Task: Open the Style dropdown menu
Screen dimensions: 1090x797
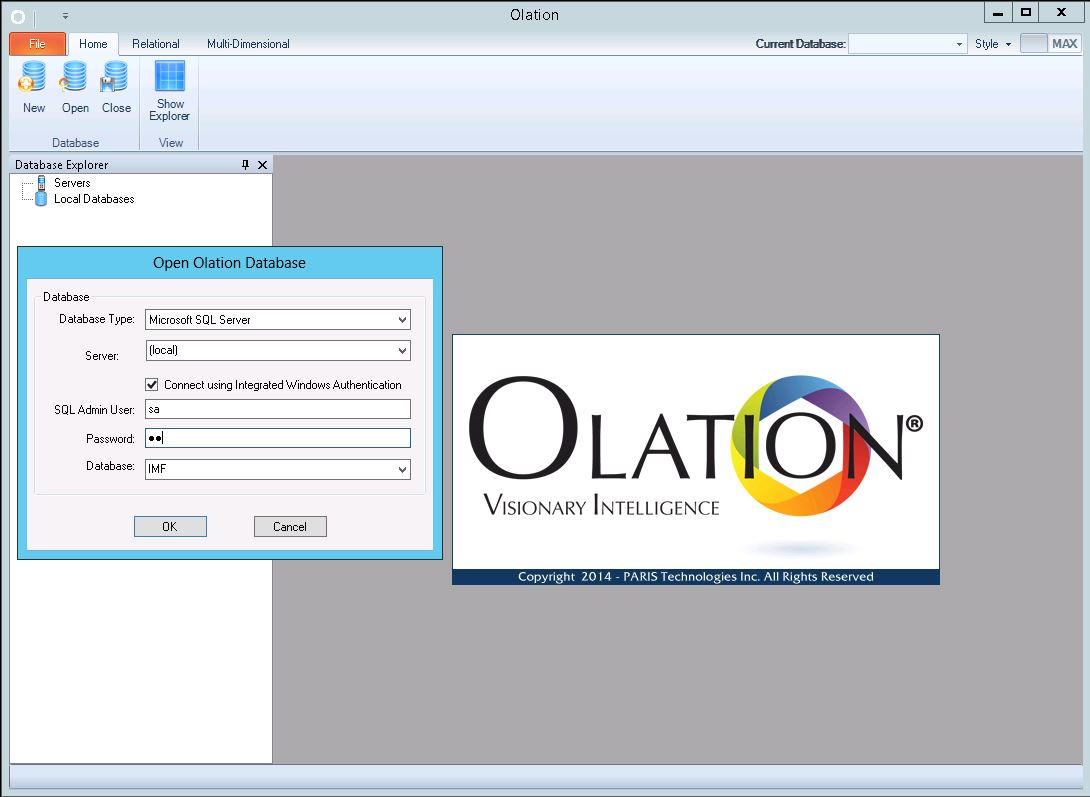Action: (993, 44)
